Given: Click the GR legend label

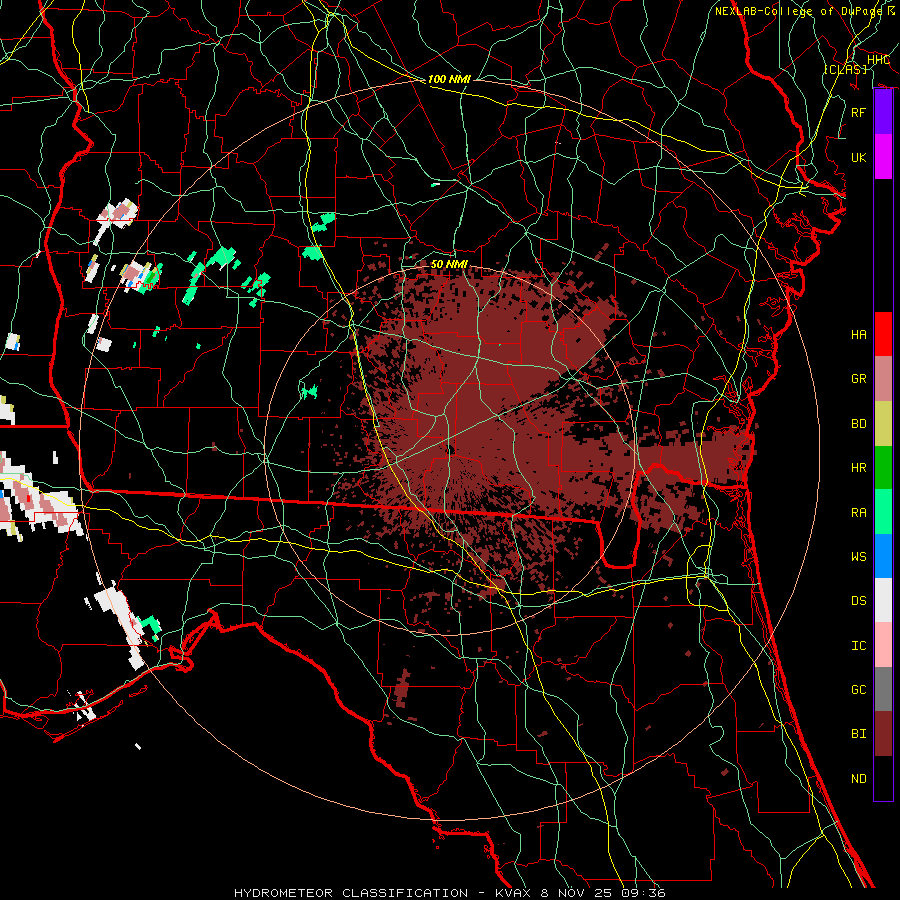Looking at the screenshot, I should click(859, 379).
